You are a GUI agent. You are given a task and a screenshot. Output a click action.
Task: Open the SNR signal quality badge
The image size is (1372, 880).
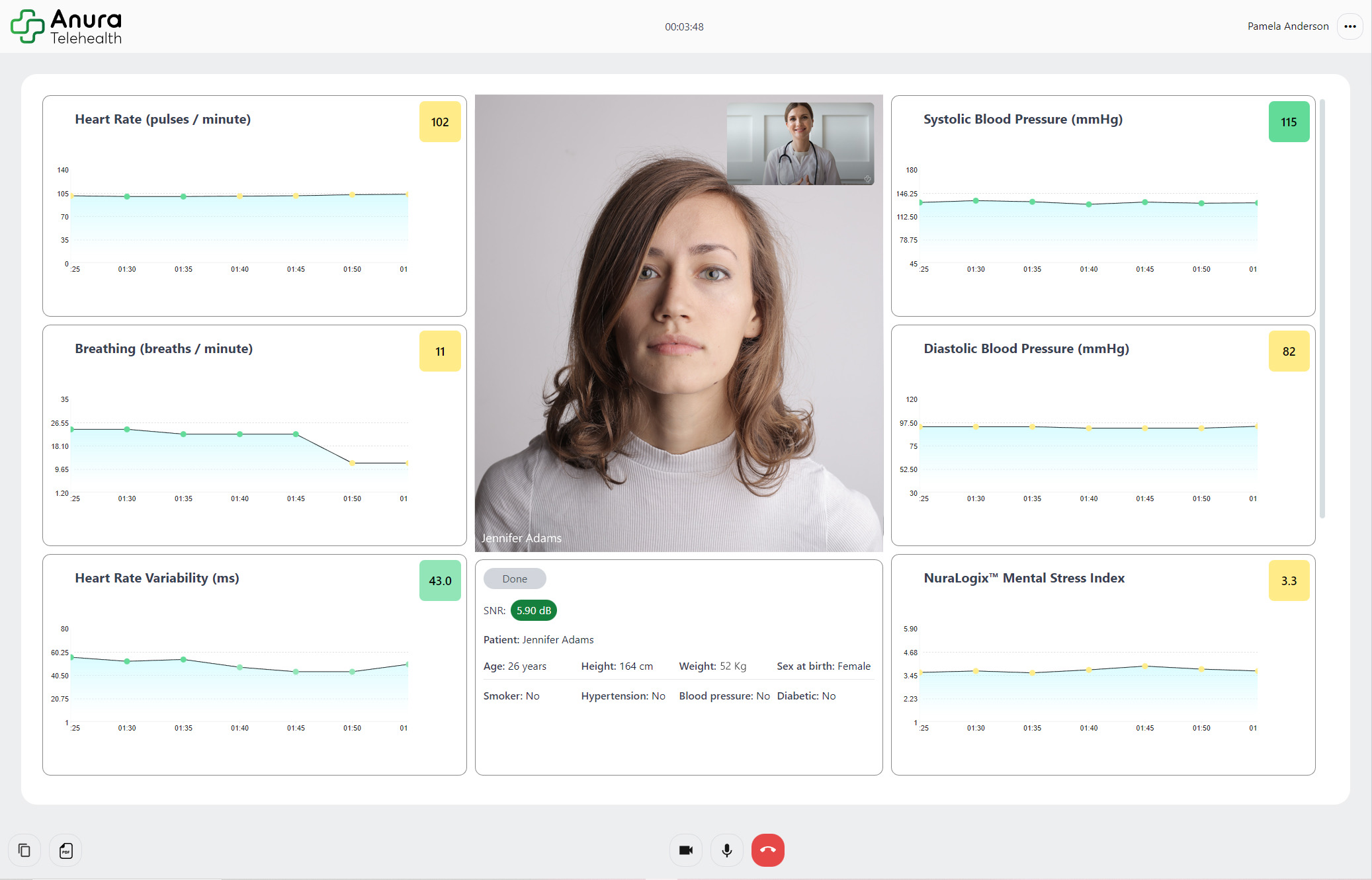pos(533,610)
